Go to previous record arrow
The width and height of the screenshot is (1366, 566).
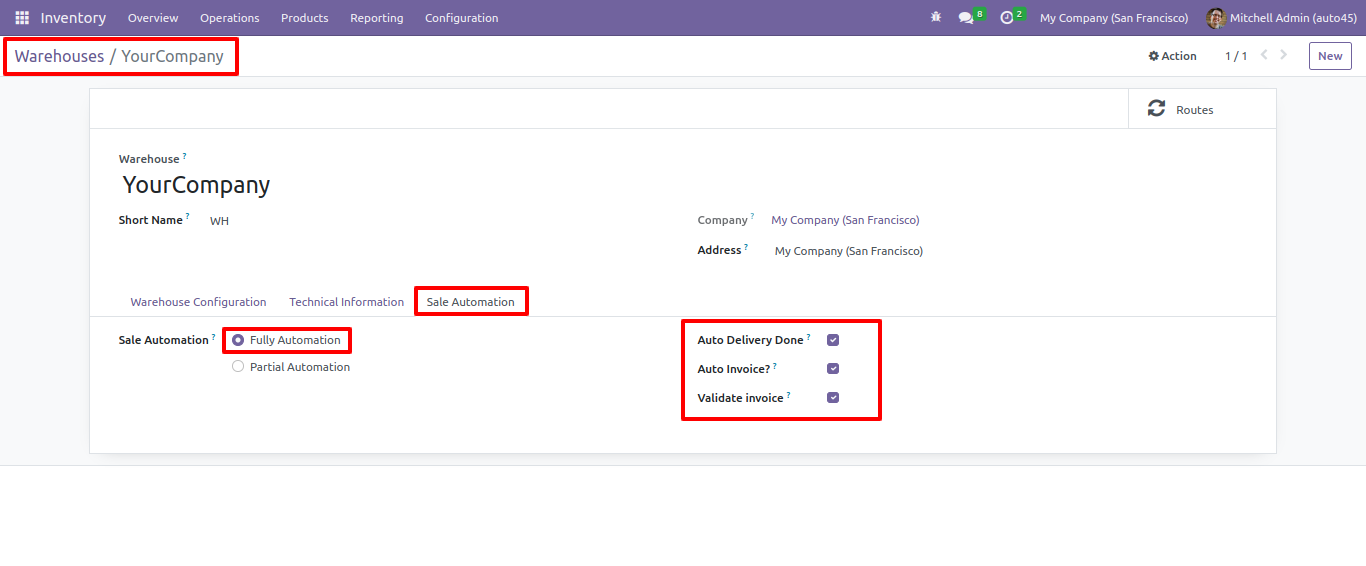[1264, 55]
